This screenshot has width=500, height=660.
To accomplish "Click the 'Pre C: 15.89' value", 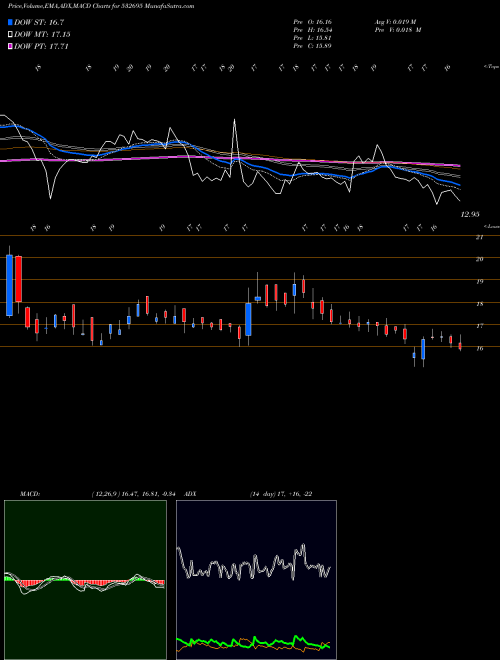I will pos(313,46).
